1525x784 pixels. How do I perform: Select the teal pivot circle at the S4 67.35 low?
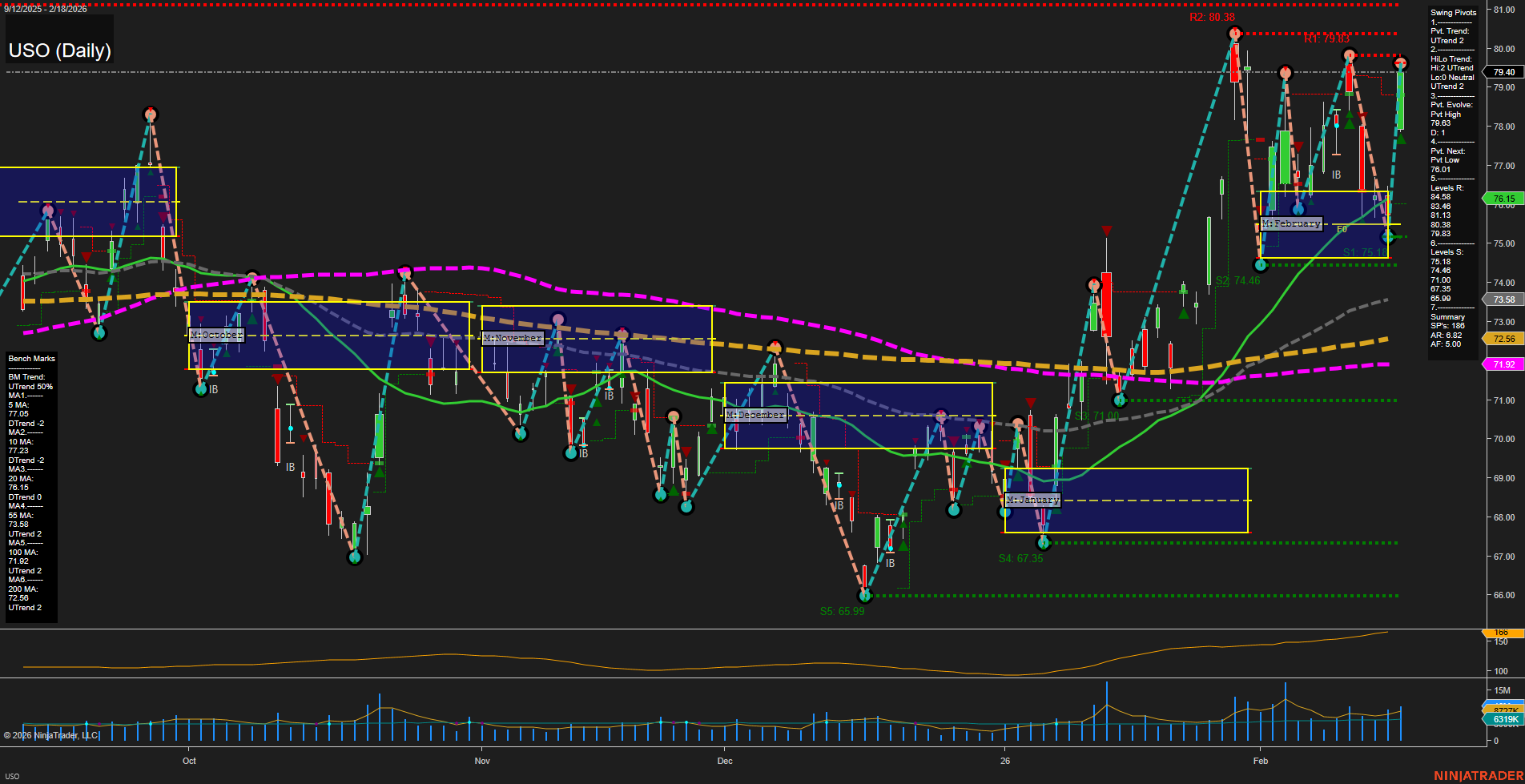tap(1042, 542)
